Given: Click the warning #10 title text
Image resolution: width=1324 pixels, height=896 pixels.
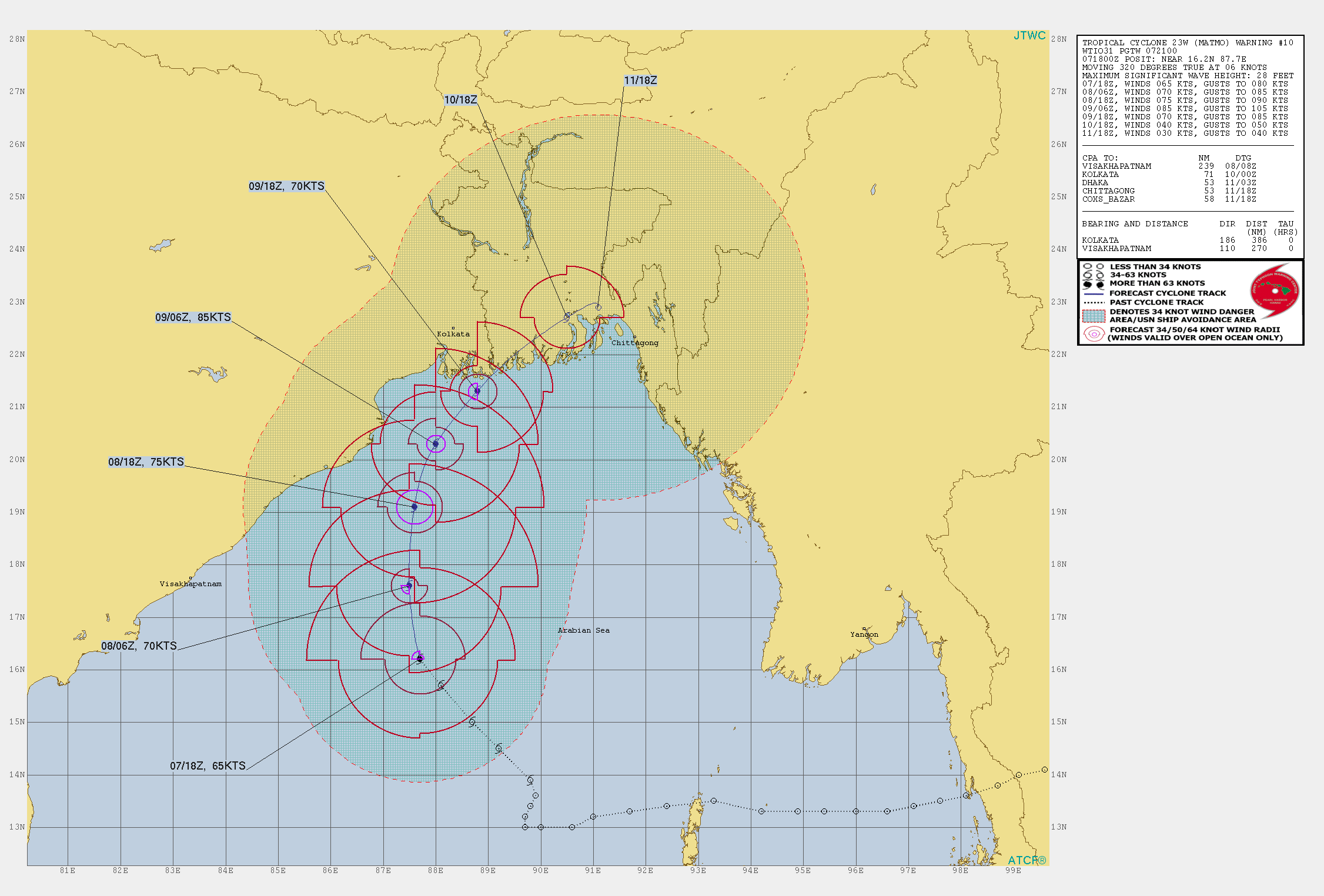Looking at the screenshot, I should pyautogui.click(x=1187, y=43).
